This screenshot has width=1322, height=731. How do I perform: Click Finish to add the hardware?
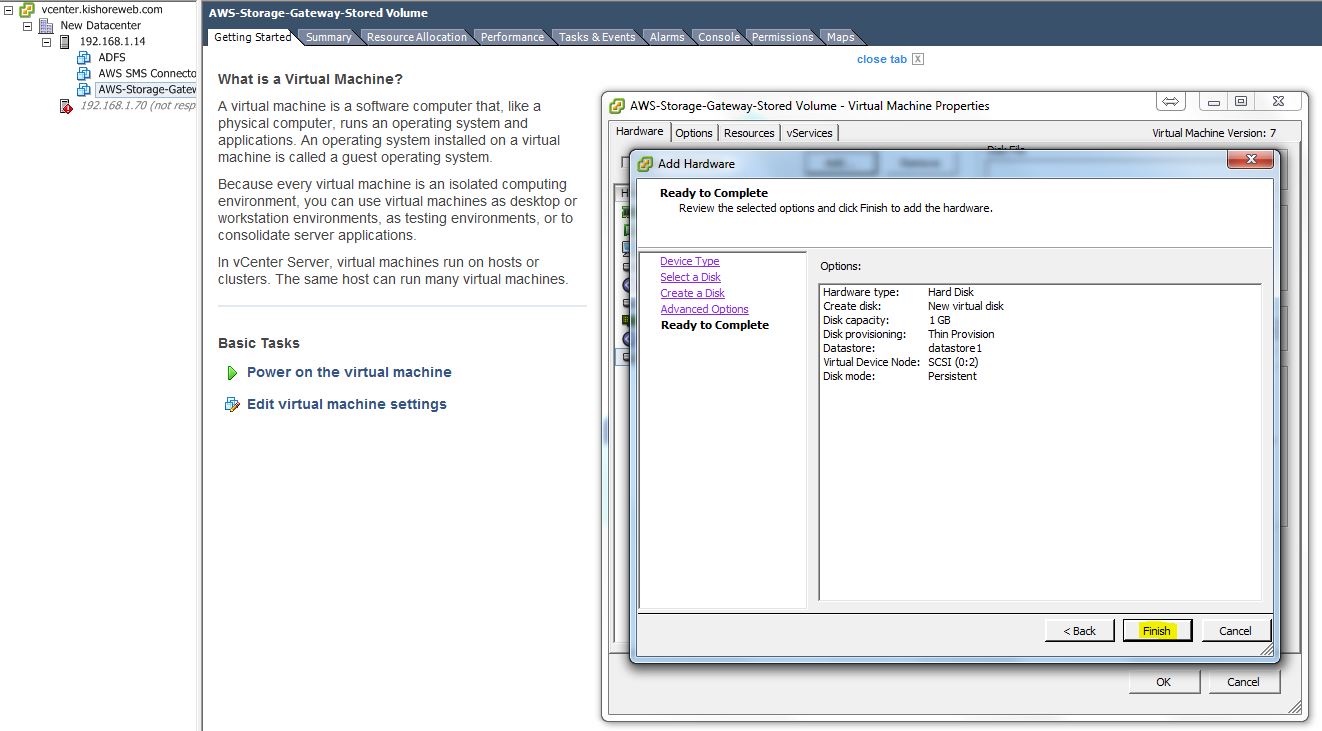pyautogui.click(x=1157, y=631)
